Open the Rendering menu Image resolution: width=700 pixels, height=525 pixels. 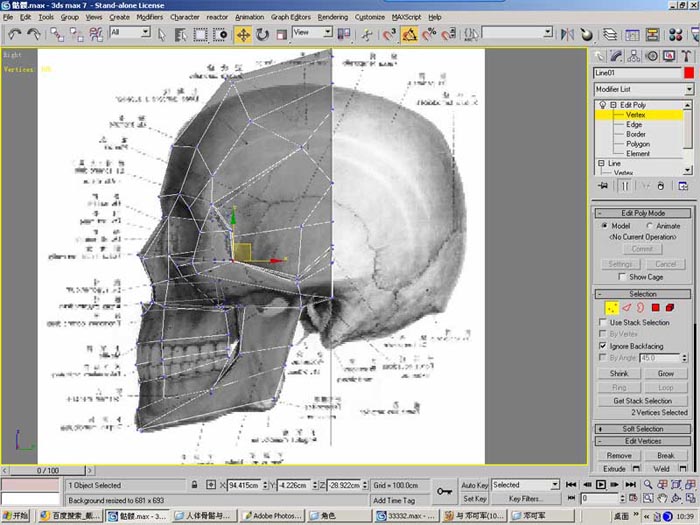333,17
